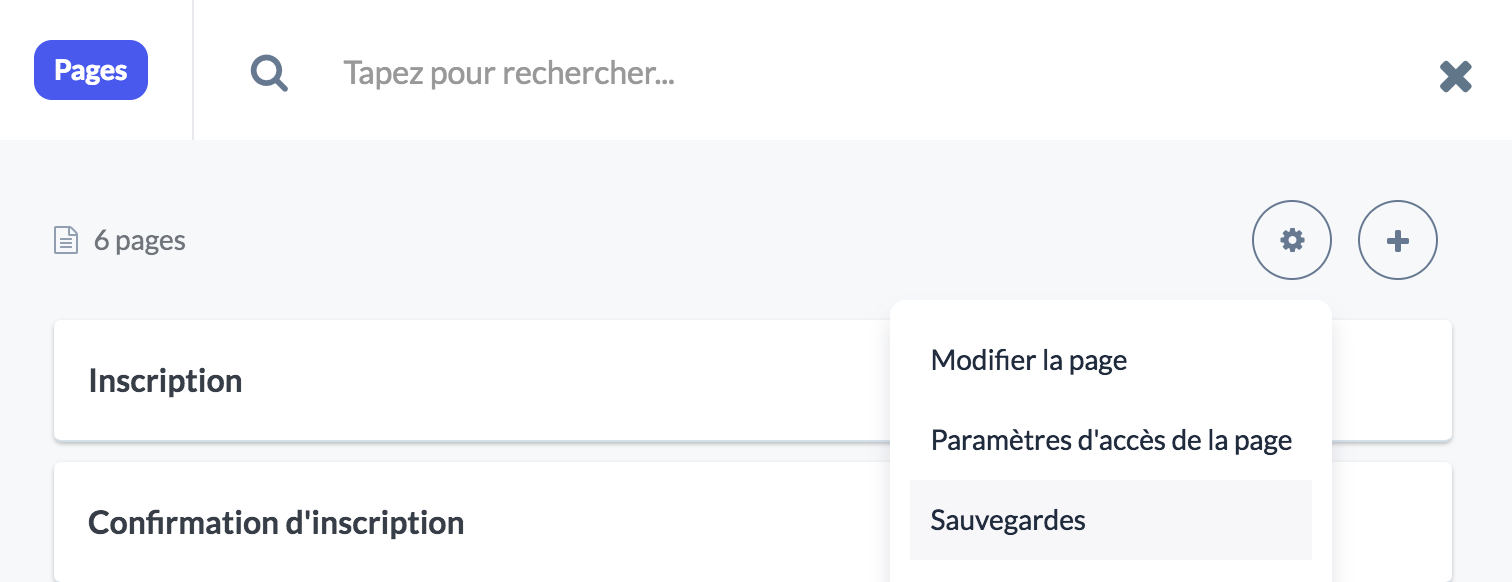Viewport: 1512px width, 582px height.
Task: Select "Paramètres d'accès de la page" menu entry
Action: (x=1110, y=440)
